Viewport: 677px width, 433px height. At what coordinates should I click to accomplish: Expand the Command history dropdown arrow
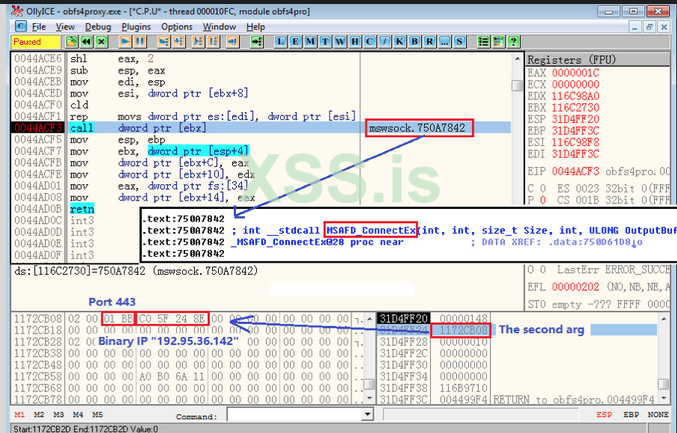click(367, 415)
